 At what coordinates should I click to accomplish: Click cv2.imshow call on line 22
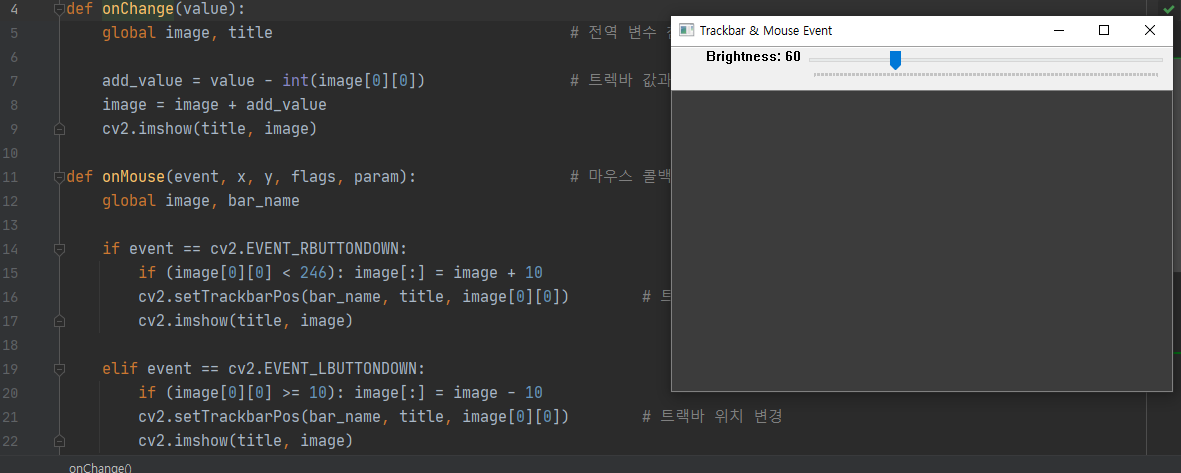[246, 441]
